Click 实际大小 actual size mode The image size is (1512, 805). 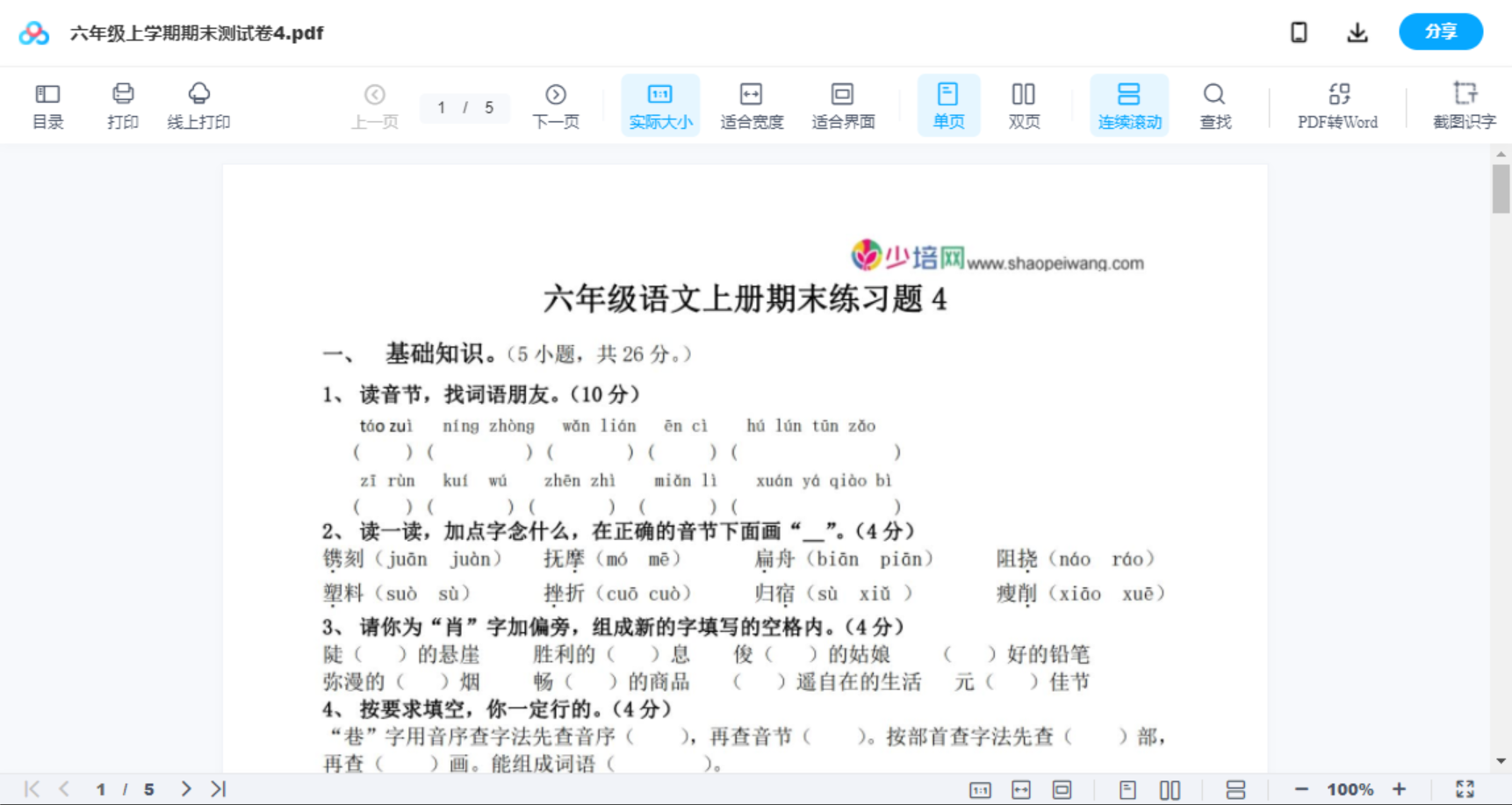pos(660,104)
